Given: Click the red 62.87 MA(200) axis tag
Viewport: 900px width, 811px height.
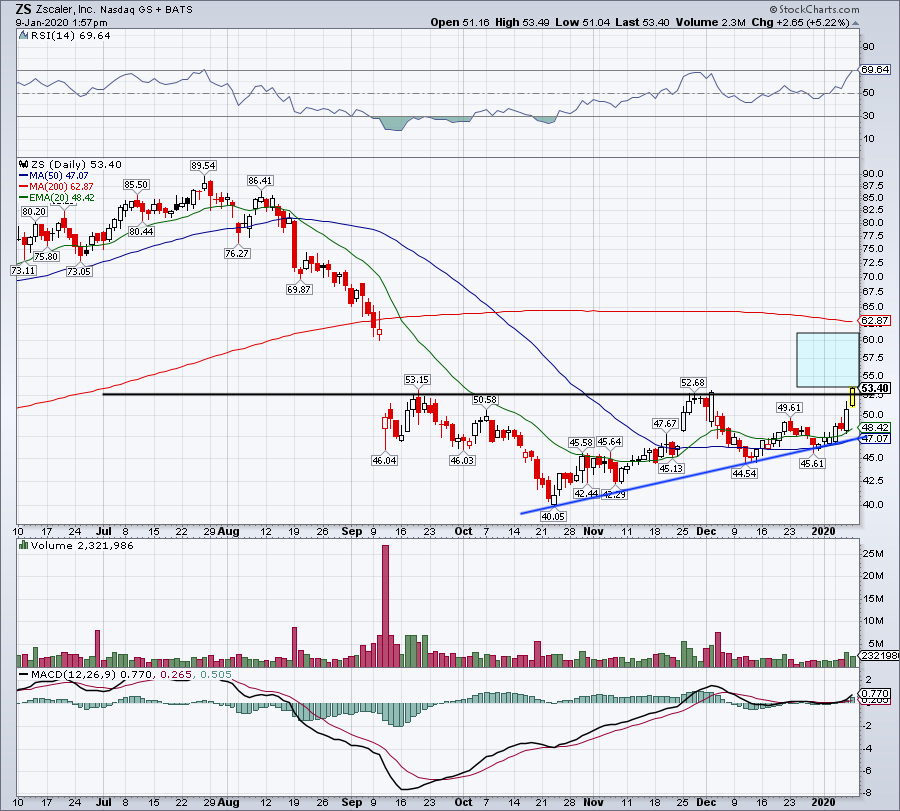Looking at the screenshot, I should [875, 320].
